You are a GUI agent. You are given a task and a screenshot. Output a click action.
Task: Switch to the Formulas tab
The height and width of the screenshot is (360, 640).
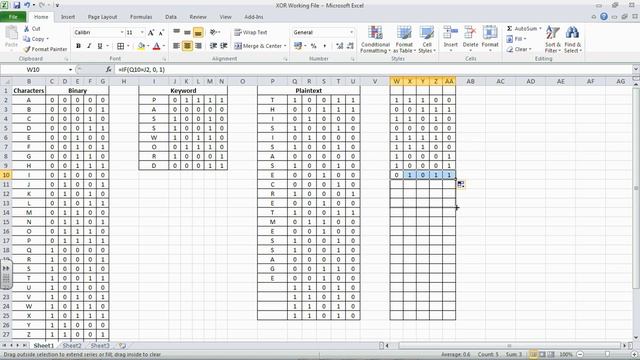pos(141,17)
